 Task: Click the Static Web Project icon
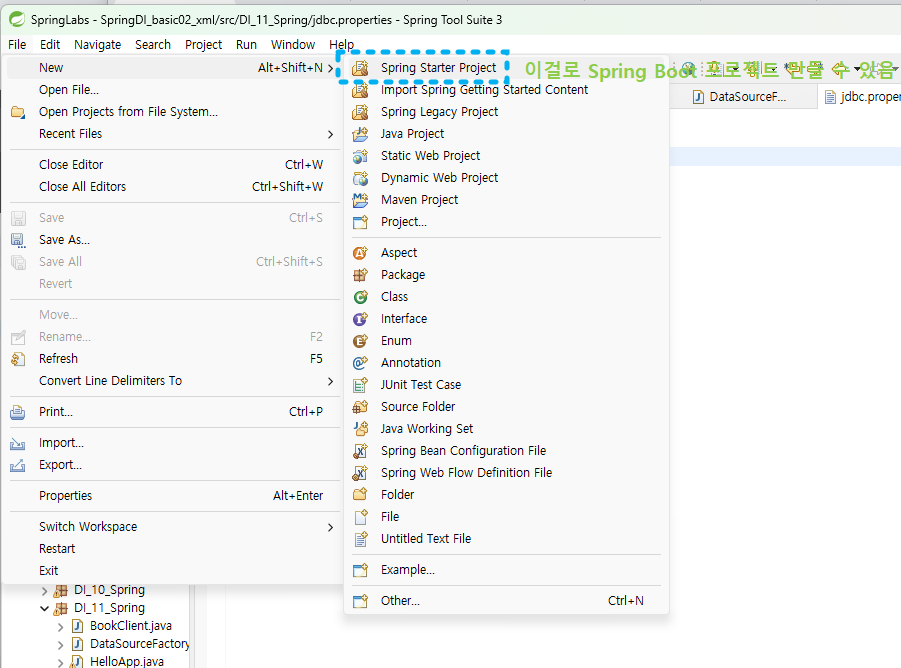360,156
